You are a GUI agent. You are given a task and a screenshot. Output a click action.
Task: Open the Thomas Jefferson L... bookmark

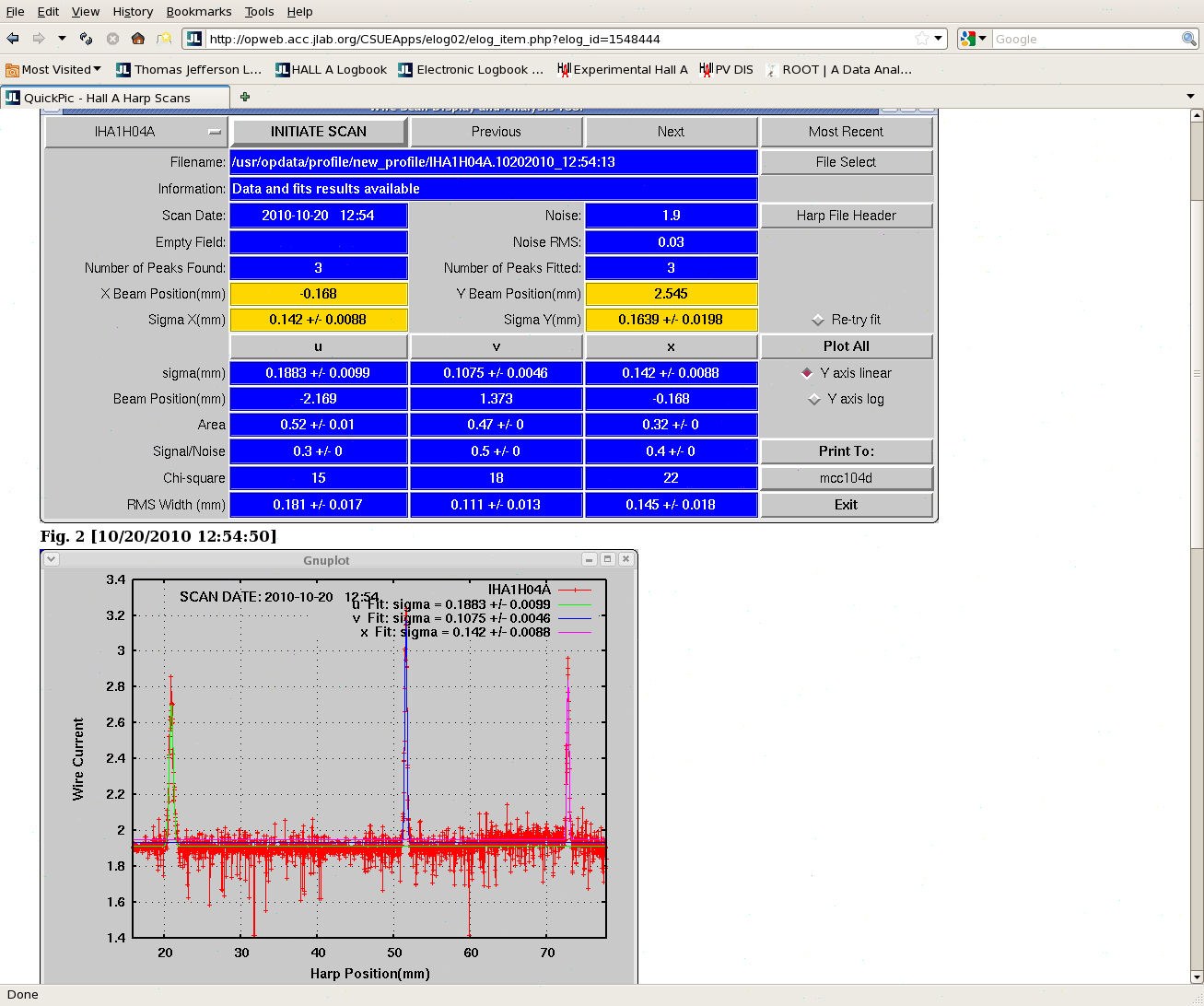189,69
